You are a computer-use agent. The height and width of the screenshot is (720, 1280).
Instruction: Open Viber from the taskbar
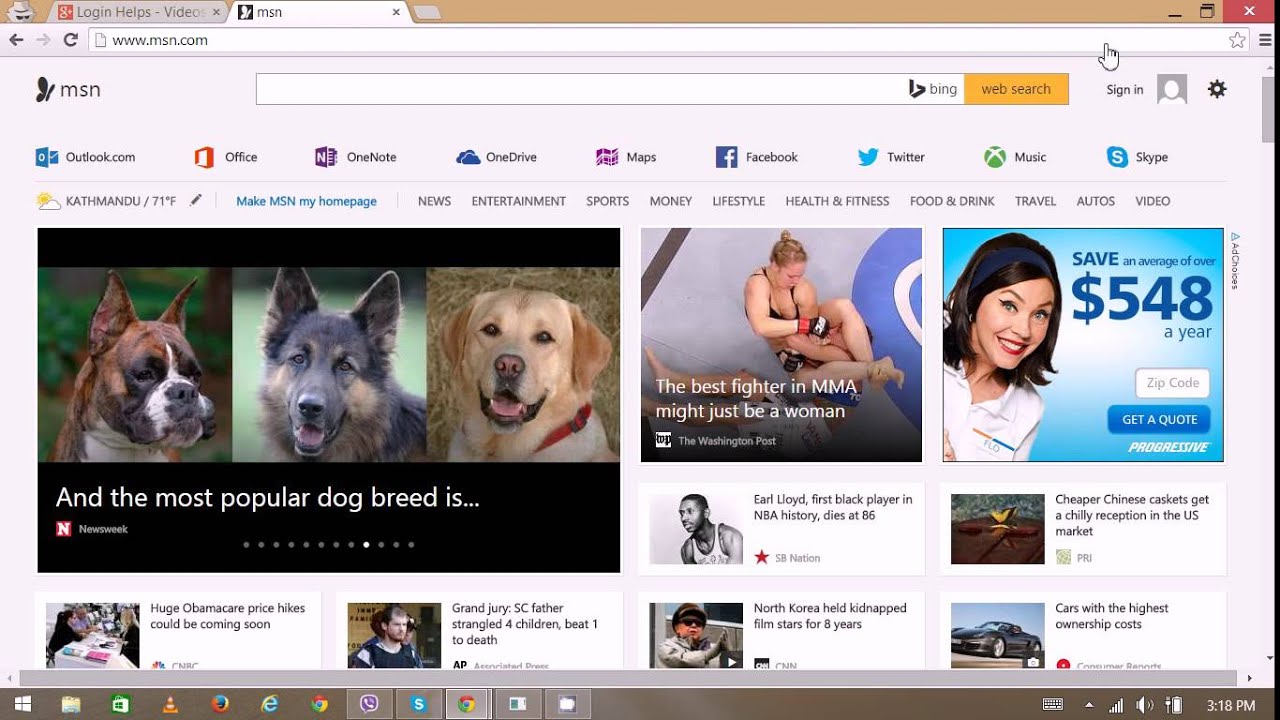point(369,704)
